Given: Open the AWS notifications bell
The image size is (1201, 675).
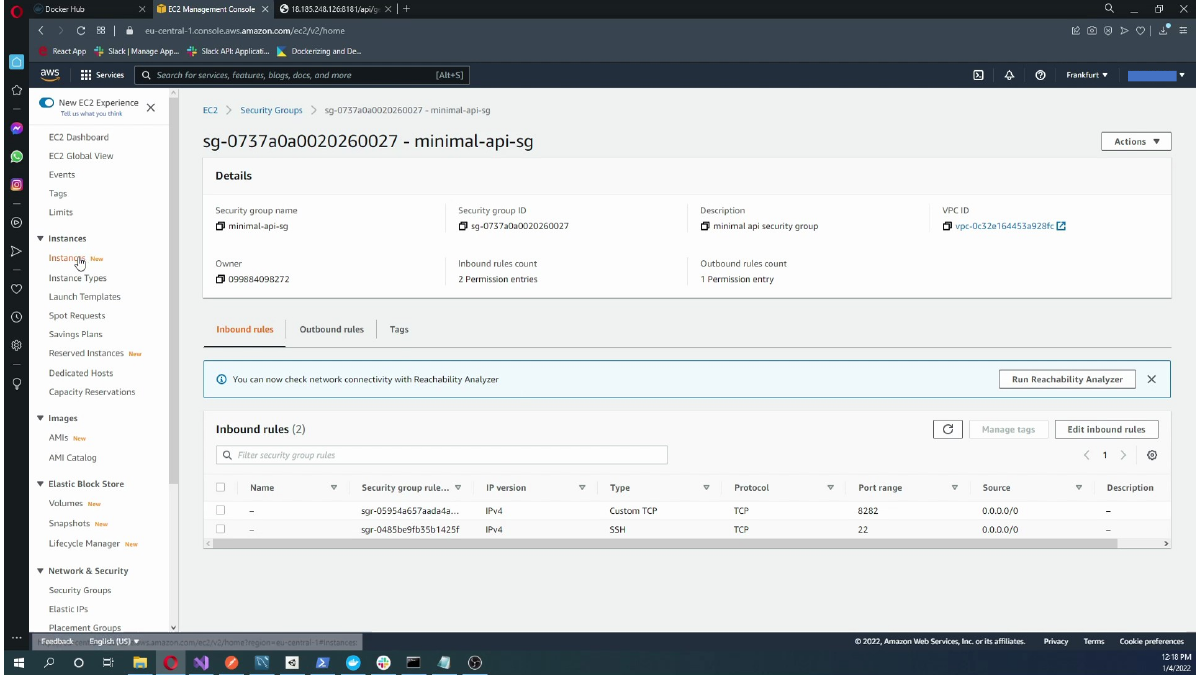Looking at the screenshot, I should [x=1009, y=75].
